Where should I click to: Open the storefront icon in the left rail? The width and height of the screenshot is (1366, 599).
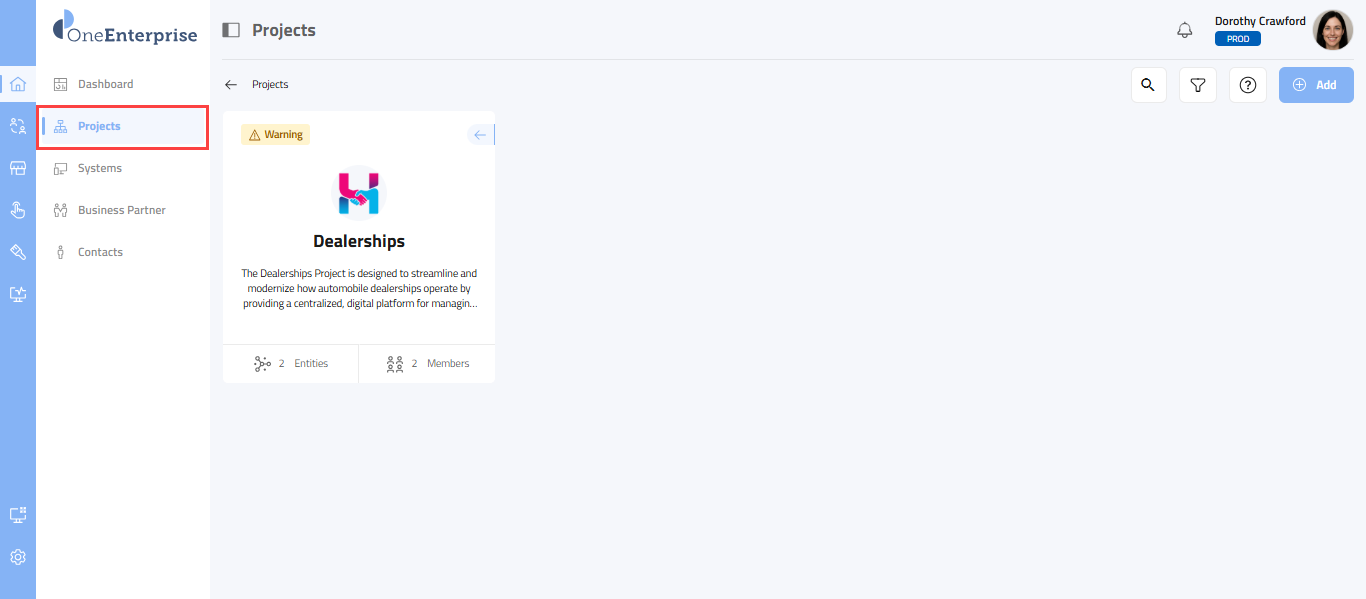point(18,168)
